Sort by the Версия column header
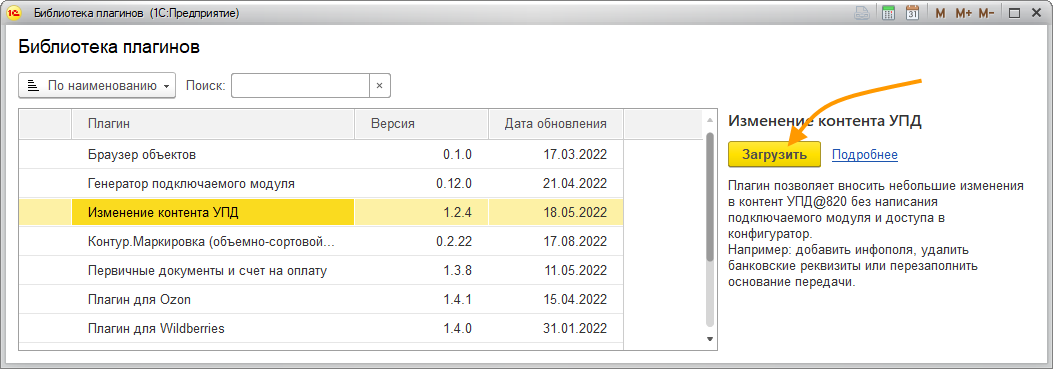 tap(421, 124)
